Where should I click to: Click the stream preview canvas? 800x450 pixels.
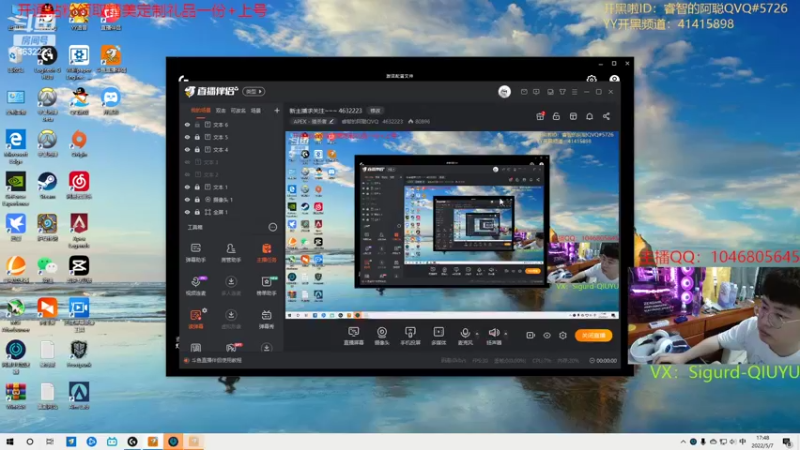pos(452,225)
